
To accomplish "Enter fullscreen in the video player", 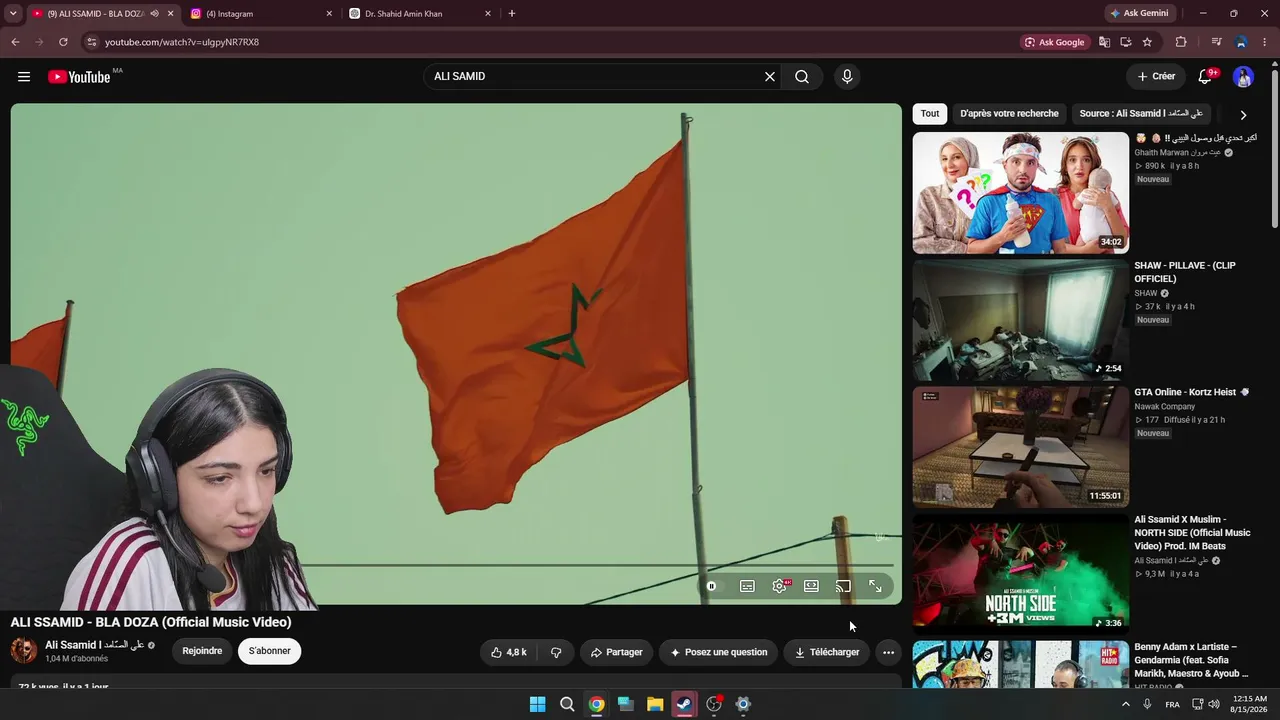I will 875,586.
